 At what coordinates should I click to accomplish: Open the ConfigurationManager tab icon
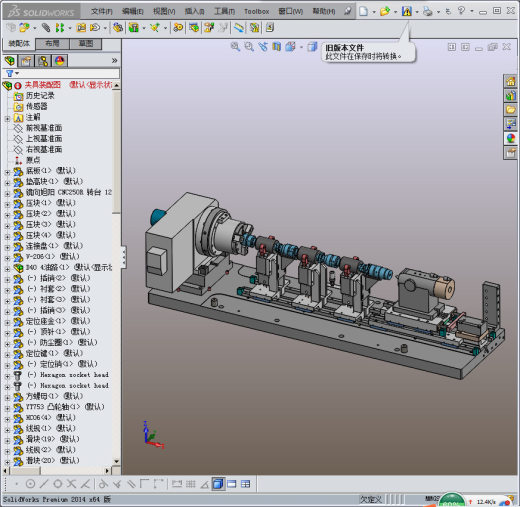(43, 61)
